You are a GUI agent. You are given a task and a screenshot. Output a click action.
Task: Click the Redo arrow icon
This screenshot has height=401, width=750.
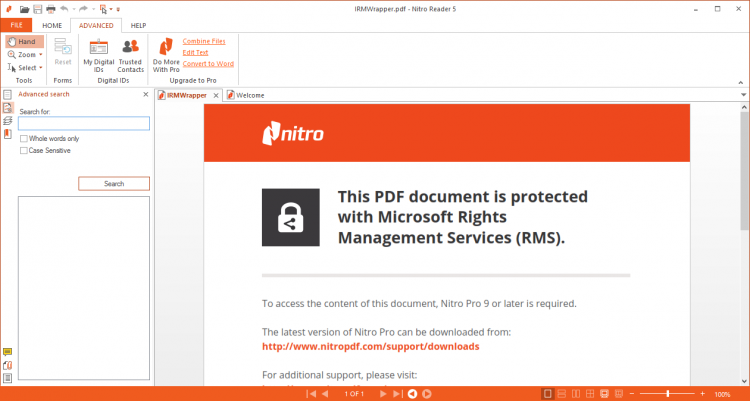click(x=83, y=9)
